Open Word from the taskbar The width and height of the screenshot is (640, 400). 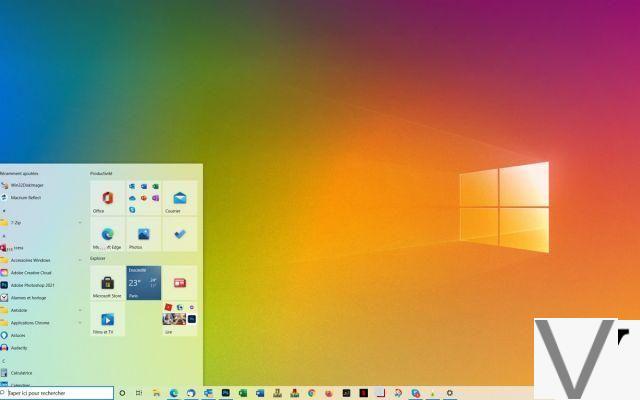(x=260, y=393)
